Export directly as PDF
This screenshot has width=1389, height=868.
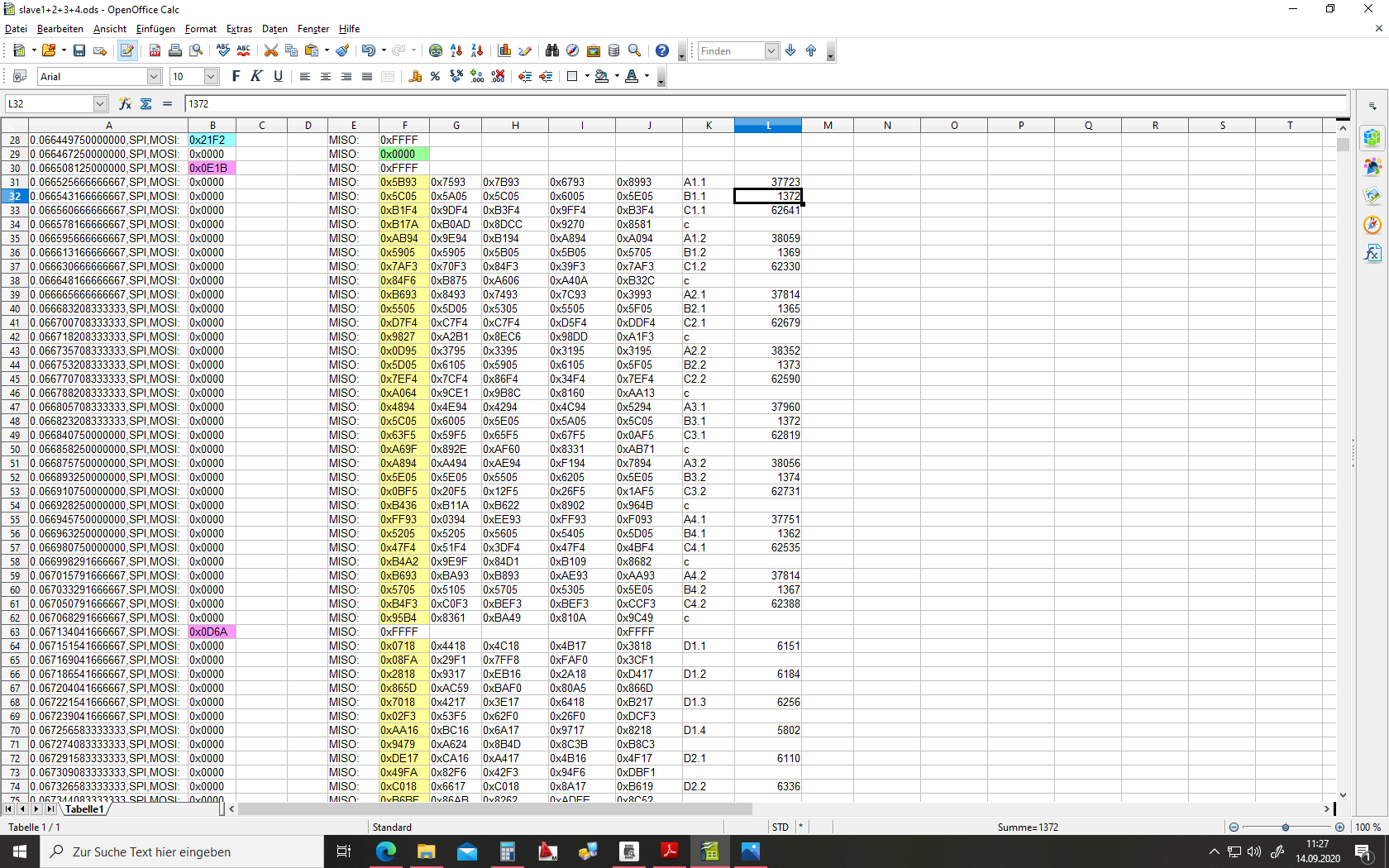pos(155,51)
